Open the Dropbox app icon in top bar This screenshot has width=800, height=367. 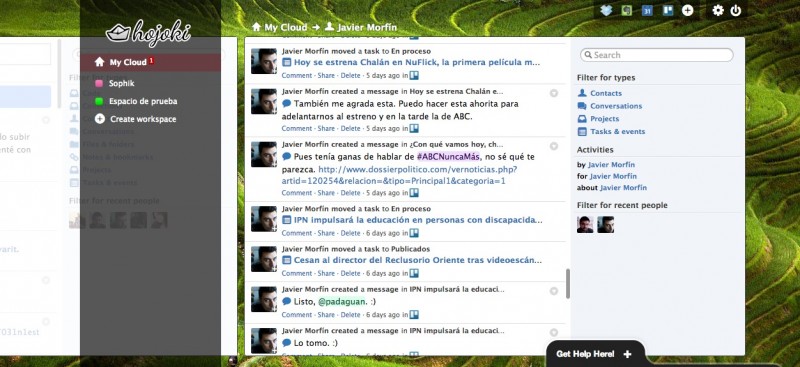606,10
